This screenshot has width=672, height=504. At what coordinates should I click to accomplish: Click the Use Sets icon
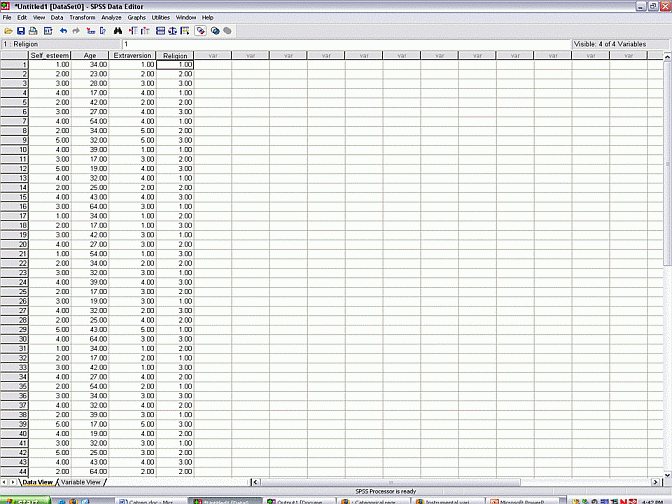pyautogui.click(x=215, y=31)
